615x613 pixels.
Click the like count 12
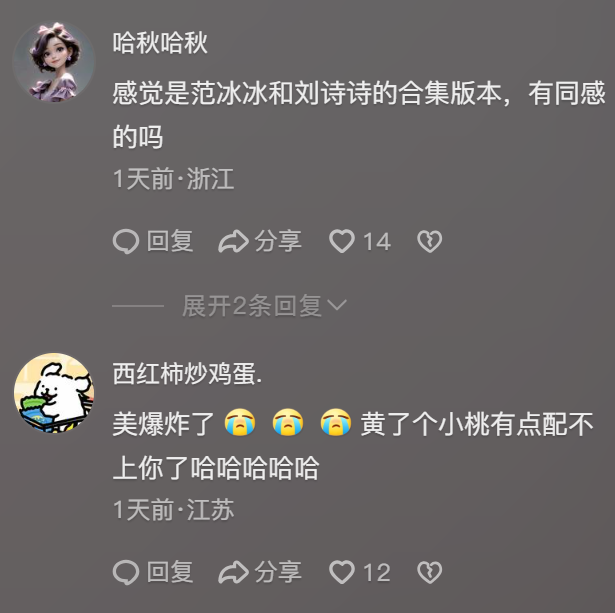tap(377, 573)
